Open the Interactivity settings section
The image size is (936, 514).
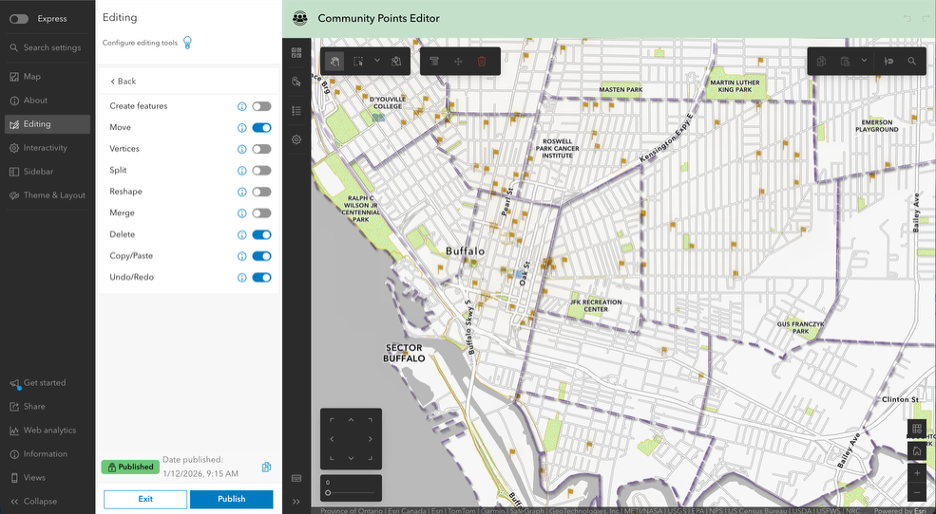pyautogui.click(x=47, y=148)
